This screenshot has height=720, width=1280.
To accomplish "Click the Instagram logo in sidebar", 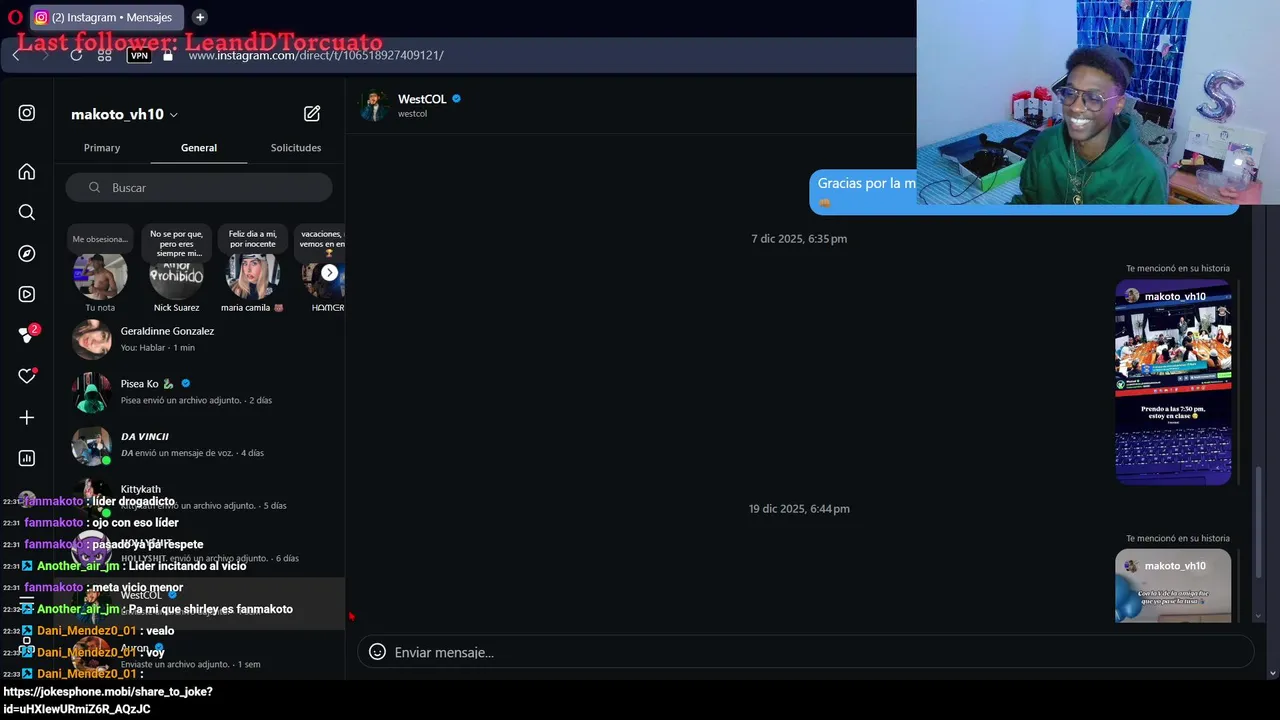I will (27, 113).
